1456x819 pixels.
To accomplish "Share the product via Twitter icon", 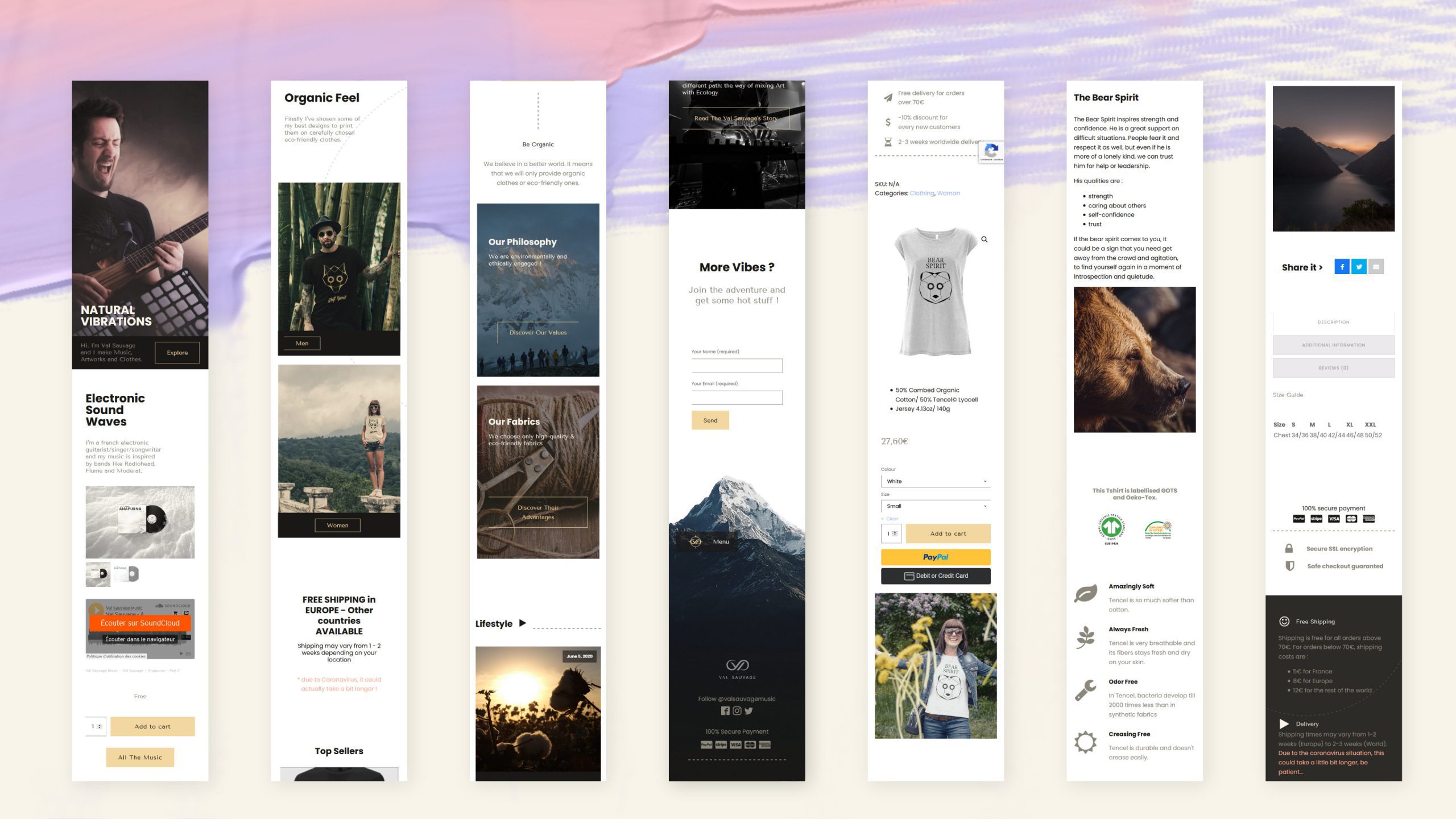I will (x=1359, y=267).
